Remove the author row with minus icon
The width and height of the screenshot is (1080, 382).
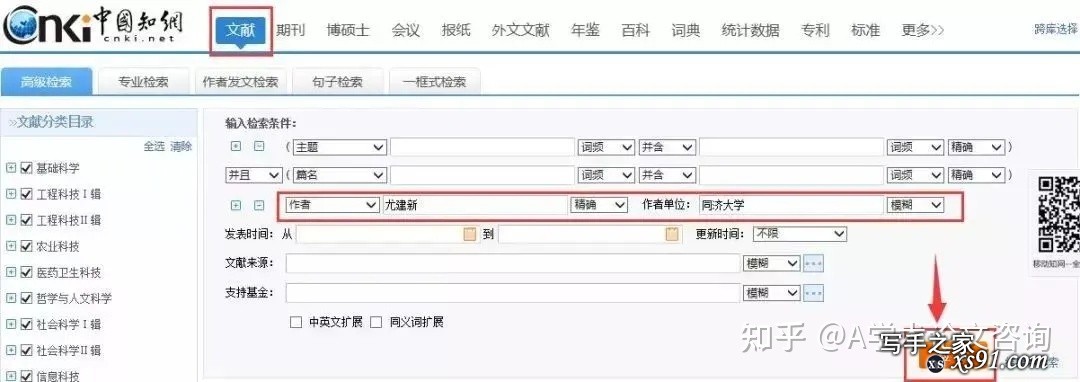point(259,205)
